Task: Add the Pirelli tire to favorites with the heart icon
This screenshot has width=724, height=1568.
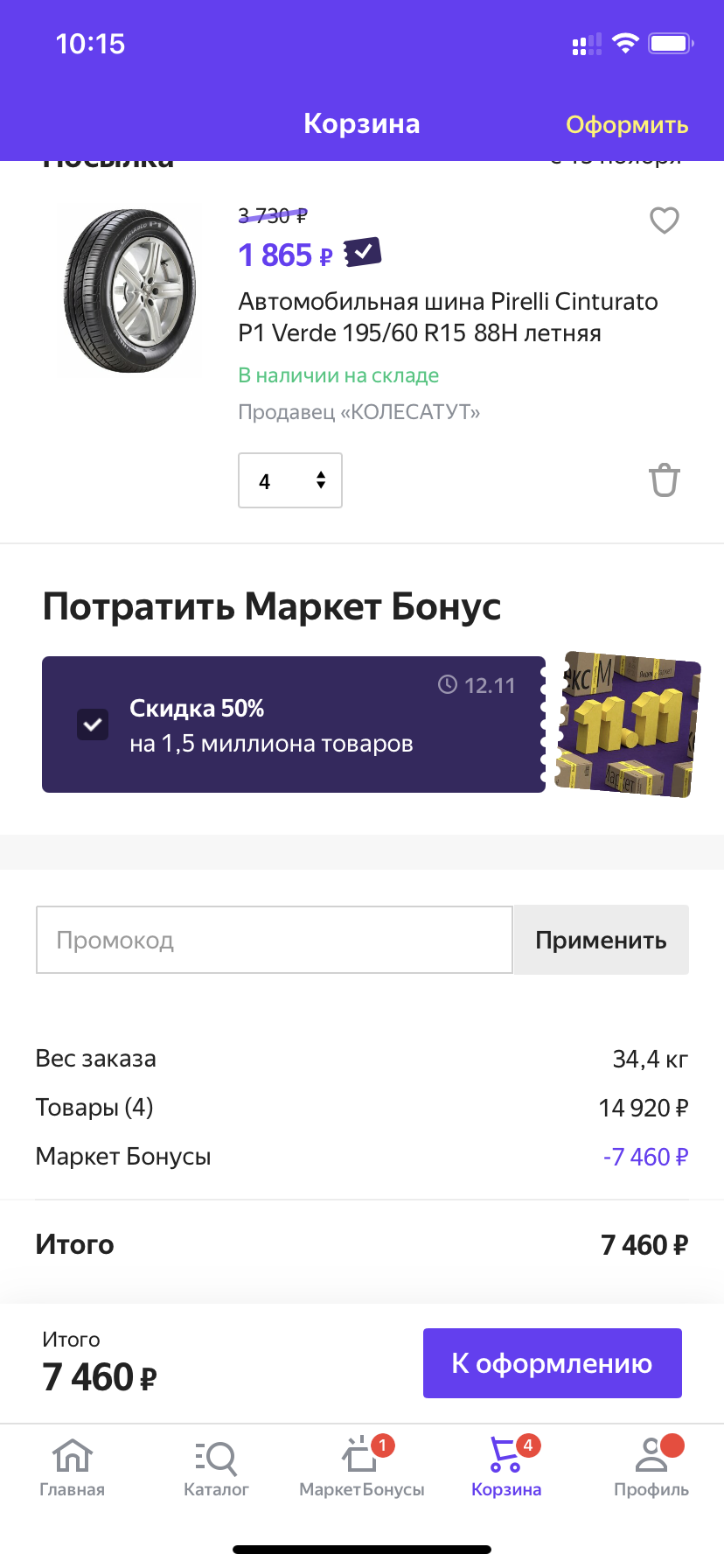Action: (665, 220)
